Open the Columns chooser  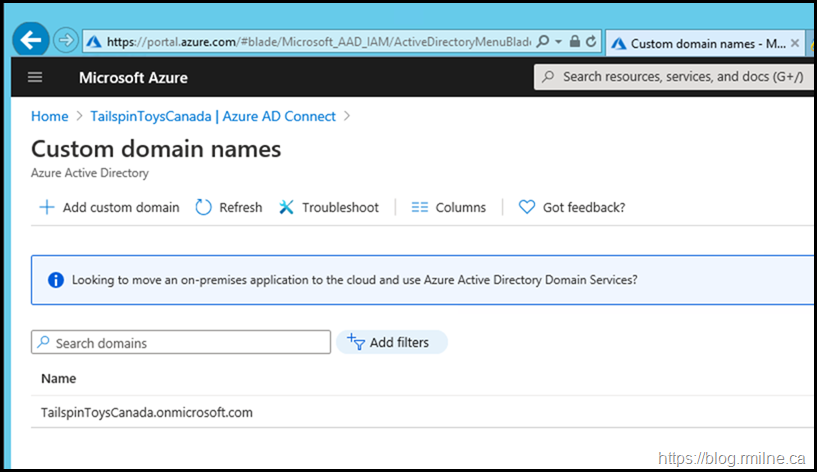tap(448, 207)
